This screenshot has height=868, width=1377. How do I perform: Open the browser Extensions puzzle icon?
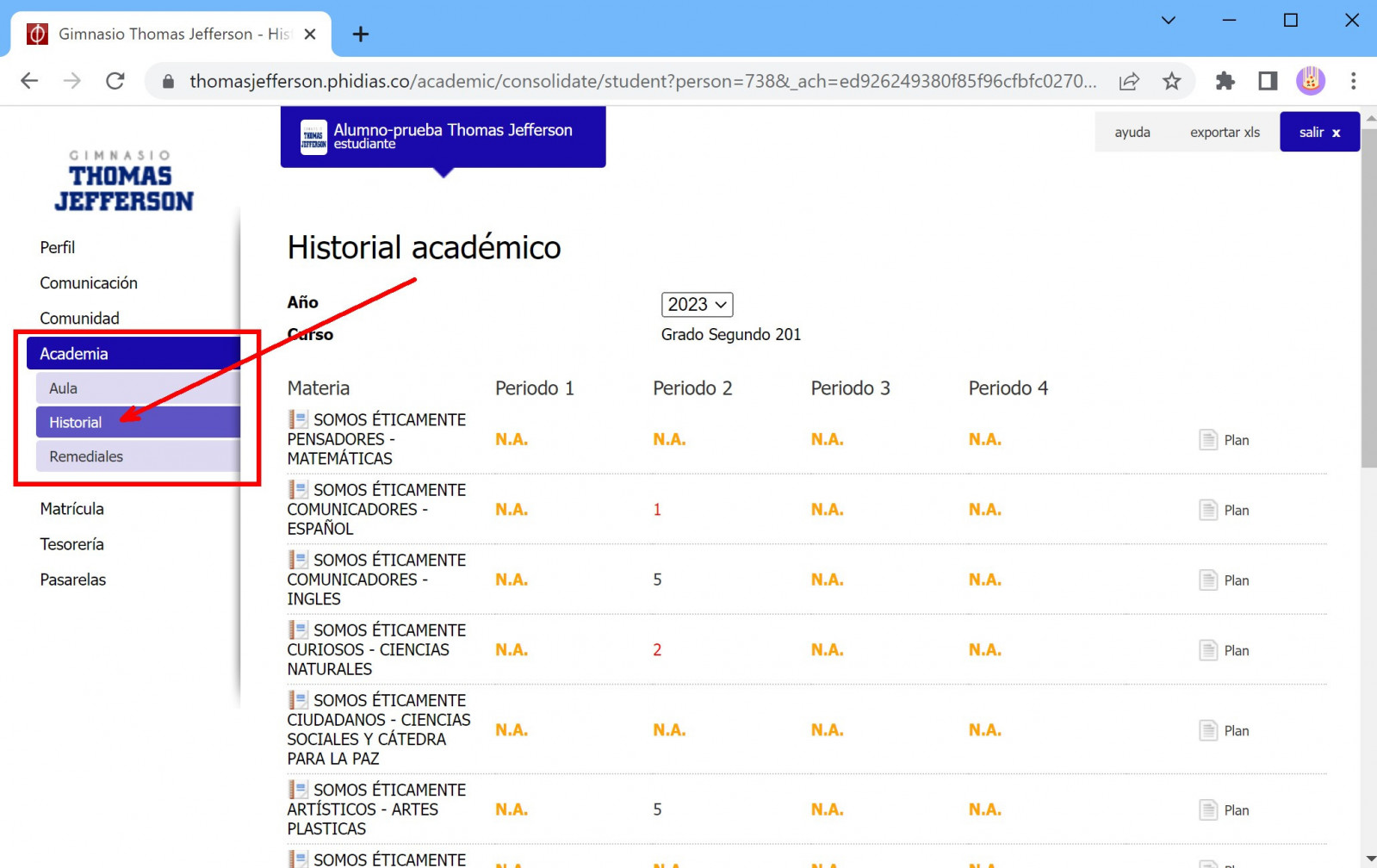[1225, 82]
